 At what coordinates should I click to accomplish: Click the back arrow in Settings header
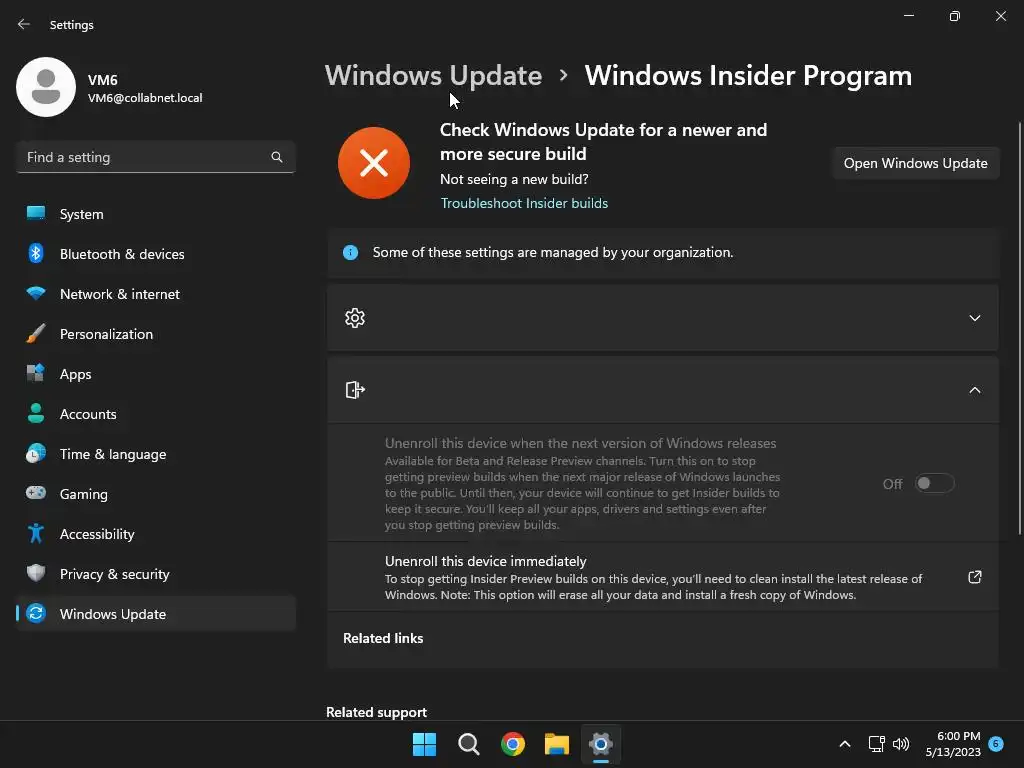pyautogui.click(x=24, y=24)
